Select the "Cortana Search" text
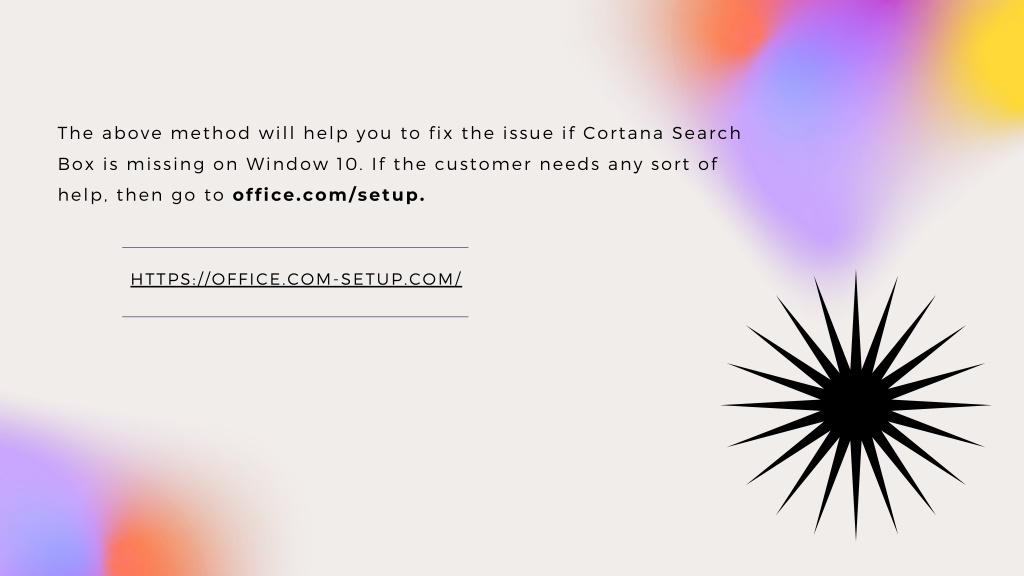The image size is (1024, 576). pyautogui.click(x=662, y=133)
